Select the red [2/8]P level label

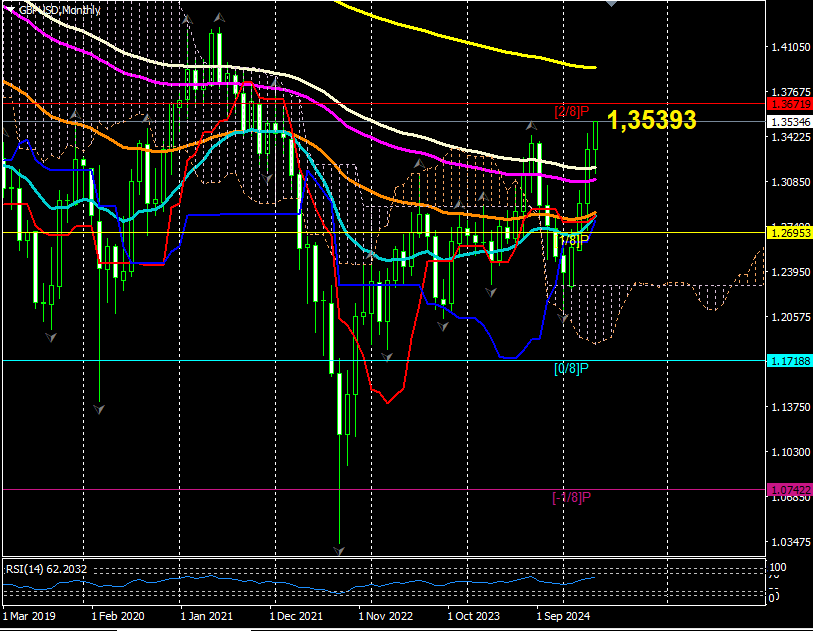tap(571, 111)
